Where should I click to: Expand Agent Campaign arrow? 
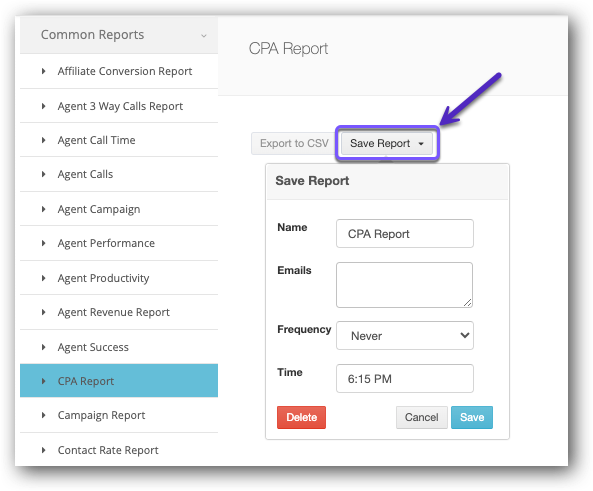click(x=43, y=209)
